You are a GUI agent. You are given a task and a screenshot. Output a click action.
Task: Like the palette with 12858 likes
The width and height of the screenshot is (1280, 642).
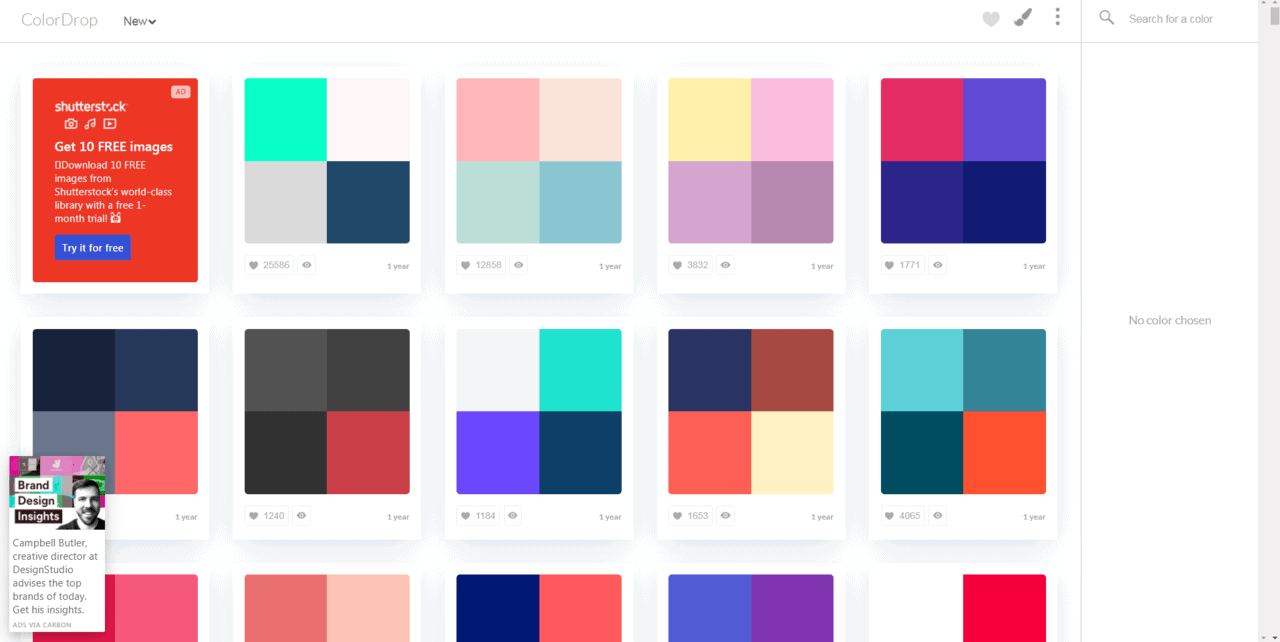tap(481, 265)
